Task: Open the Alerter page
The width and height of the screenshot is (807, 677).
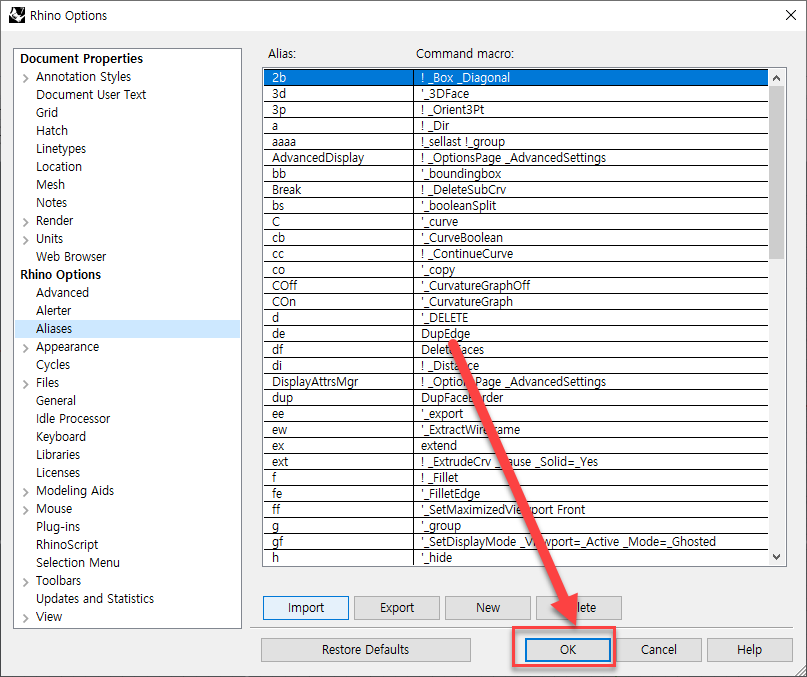Action: tap(54, 311)
